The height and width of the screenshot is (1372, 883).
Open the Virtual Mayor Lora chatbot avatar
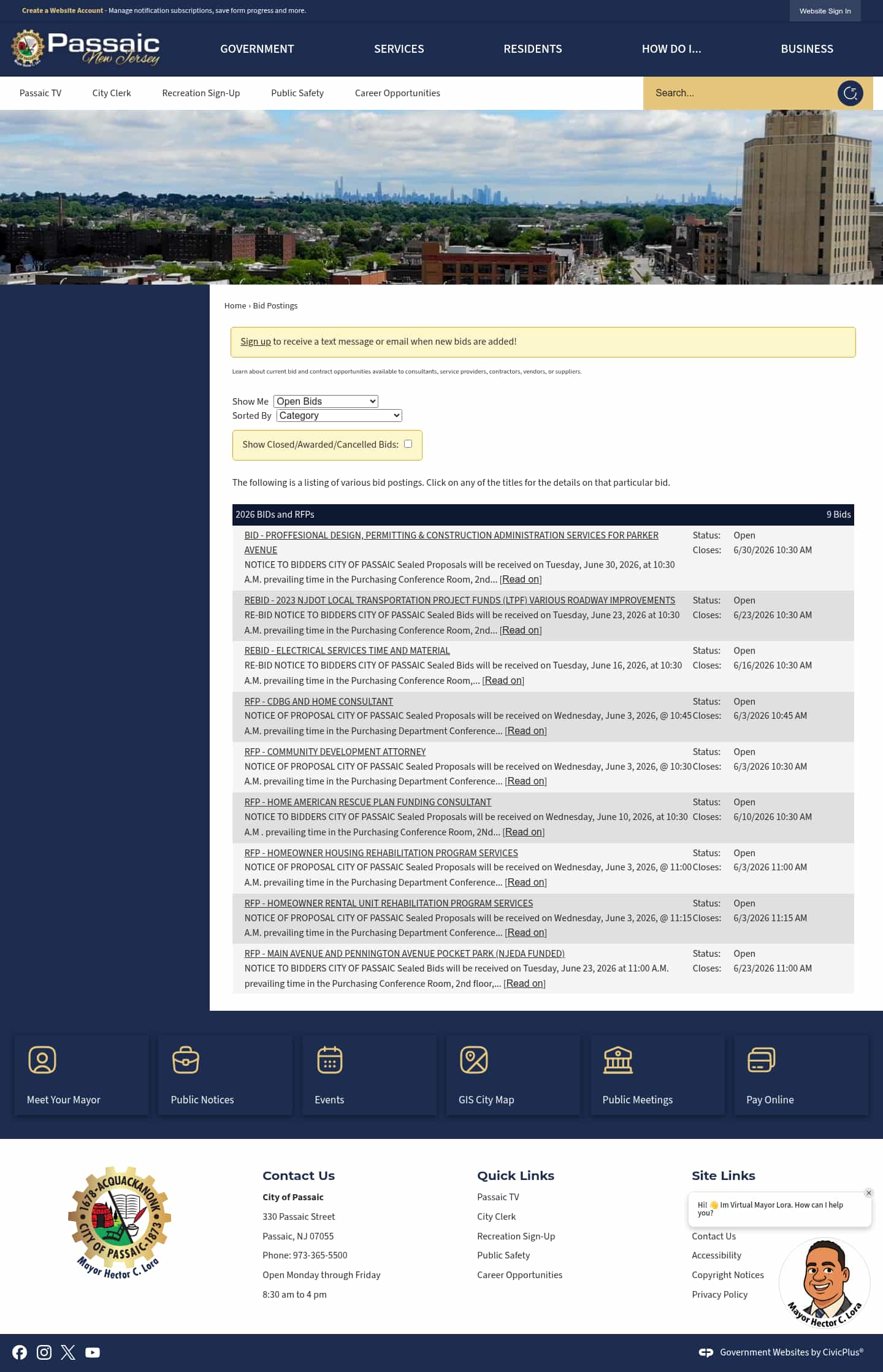[825, 1282]
